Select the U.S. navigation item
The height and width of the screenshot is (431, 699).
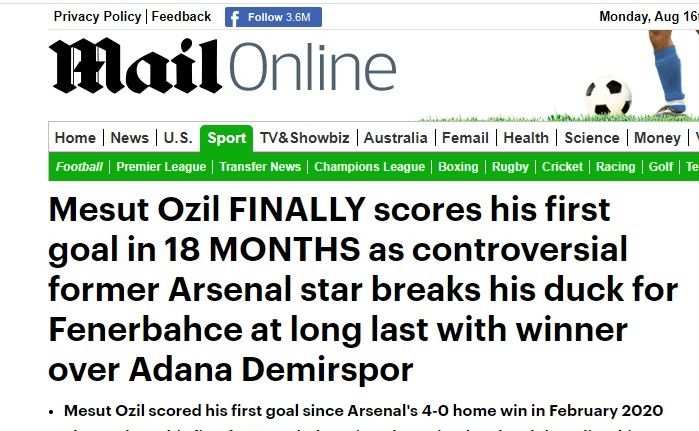point(177,138)
